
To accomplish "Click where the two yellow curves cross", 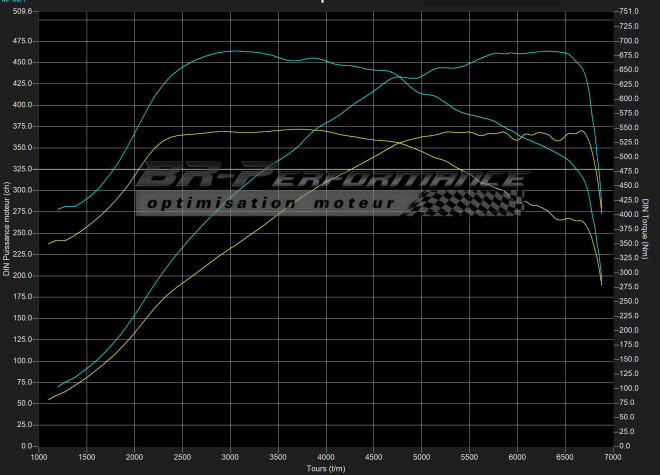I will pos(399,143).
